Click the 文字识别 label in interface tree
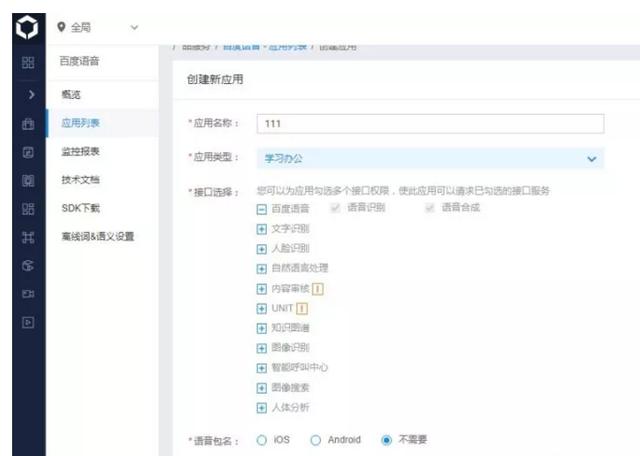Screen dimensions: 640x456 290,229
